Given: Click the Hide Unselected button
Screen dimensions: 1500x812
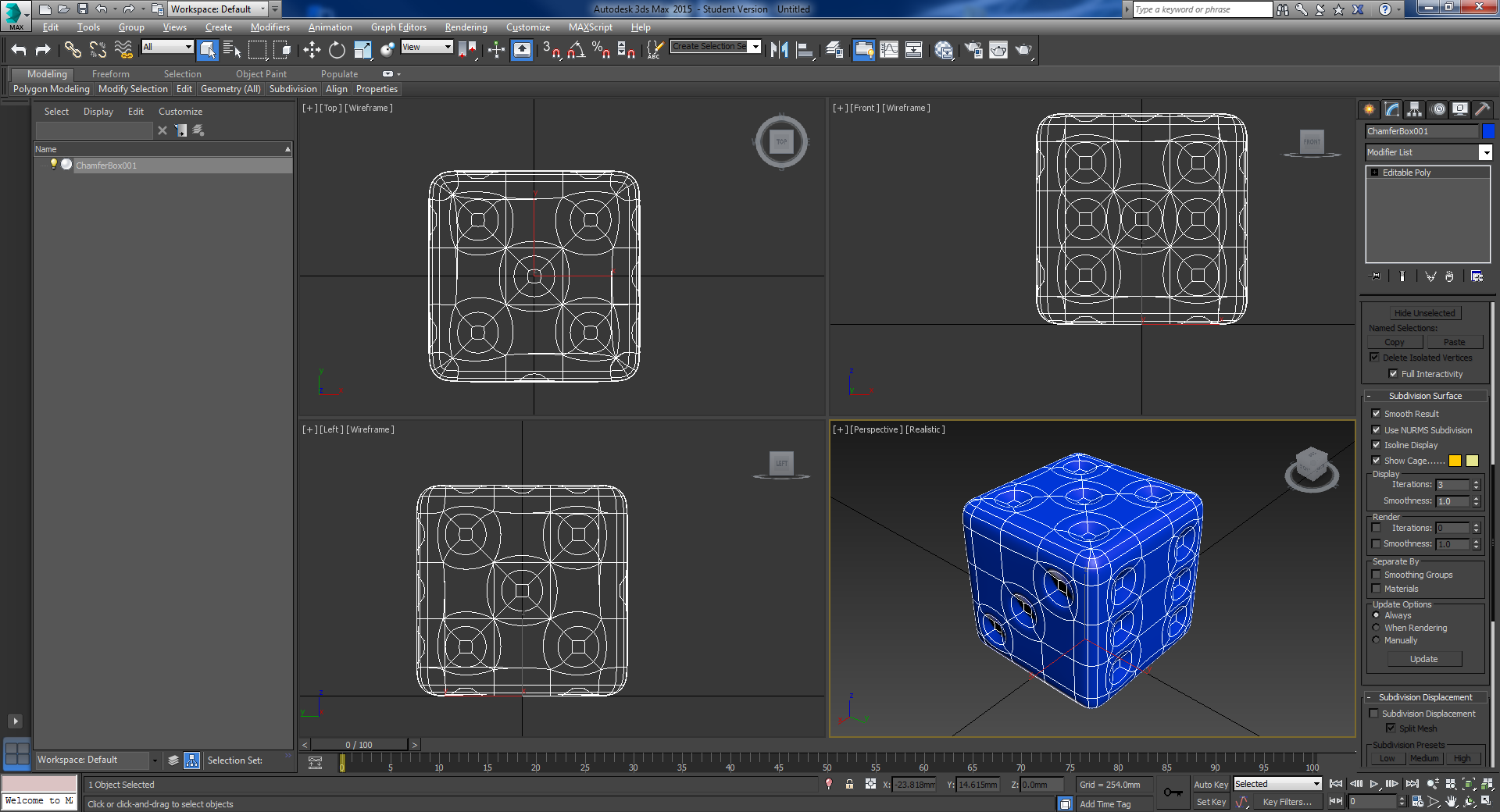Looking at the screenshot, I should pyautogui.click(x=1424, y=313).
